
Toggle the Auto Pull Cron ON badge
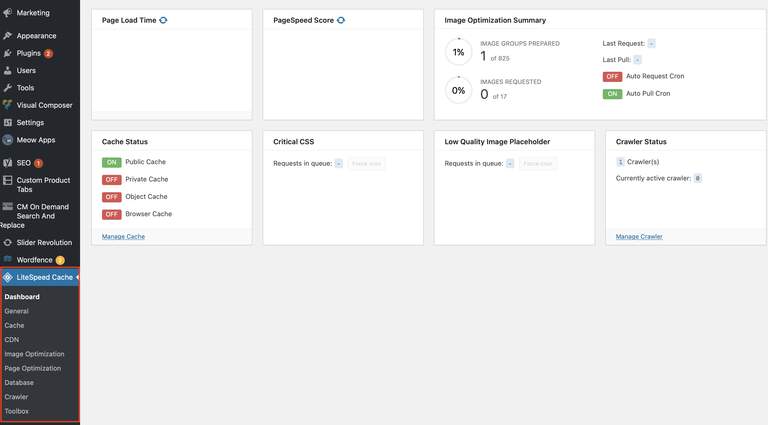612,94
